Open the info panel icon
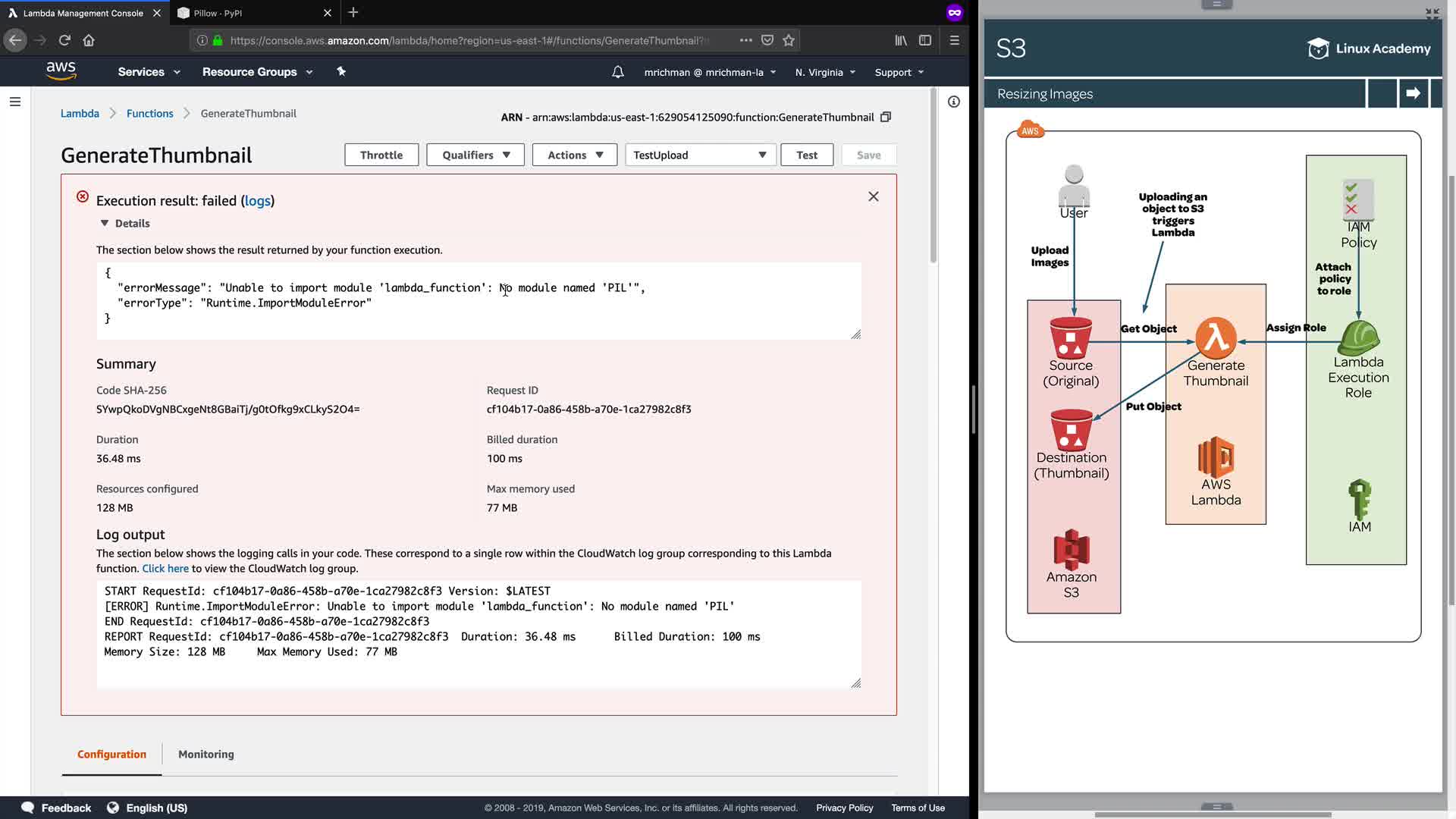This screenshot has height=819, width=1456. [x=953, y=102]
